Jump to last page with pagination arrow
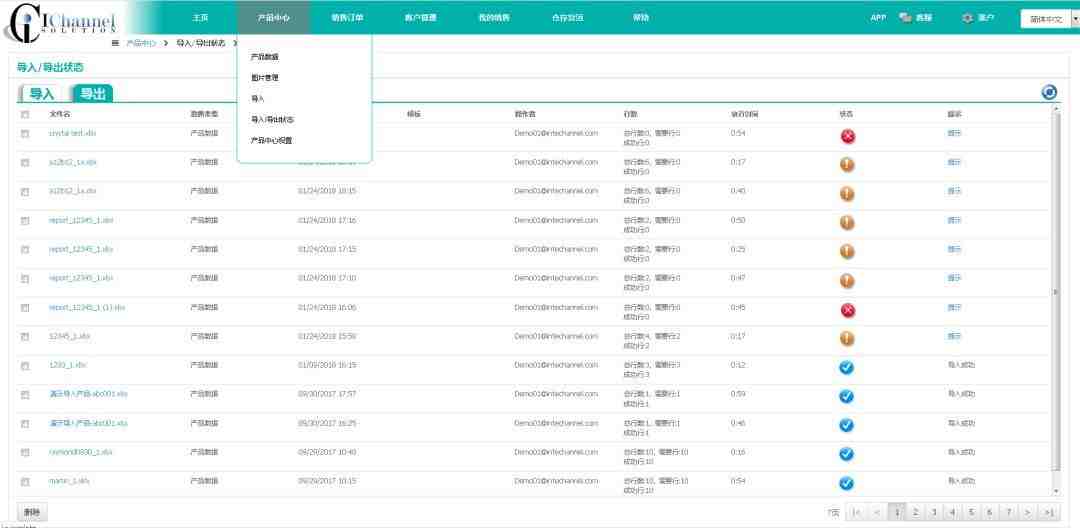The image size is (1080, 528). (1048, 512)
